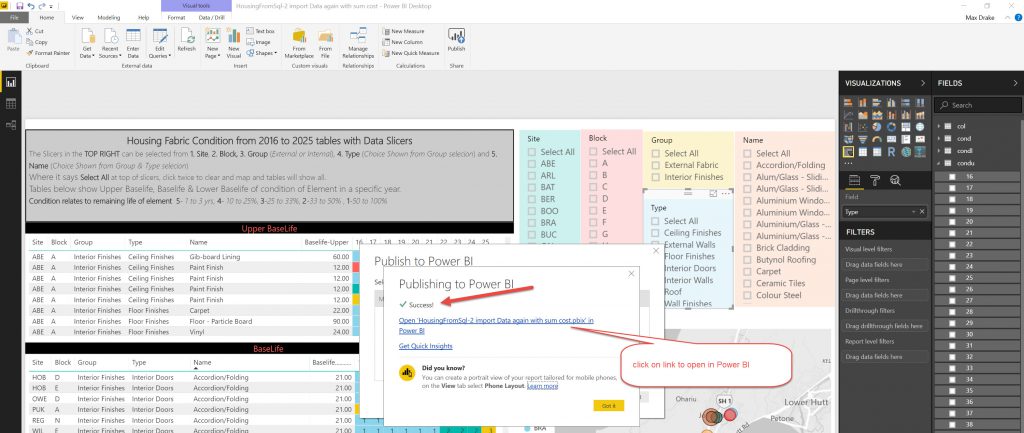
Task: Switch to the Modeling ribbon tab
Action: (x=109, y=18)
